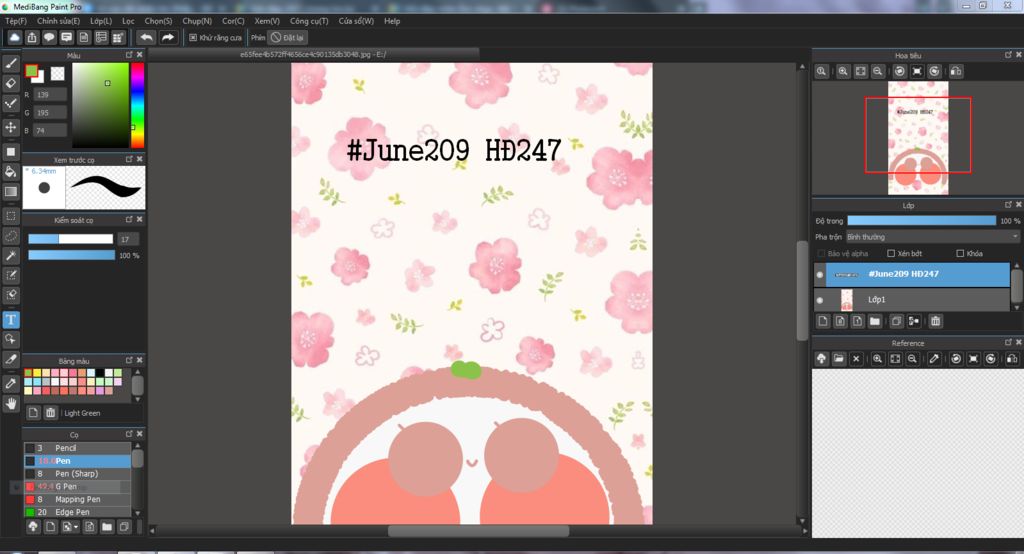This screenshot has height=554, width=1024.
Task: Select the transparent color swatch
Action: pos(57,74)
